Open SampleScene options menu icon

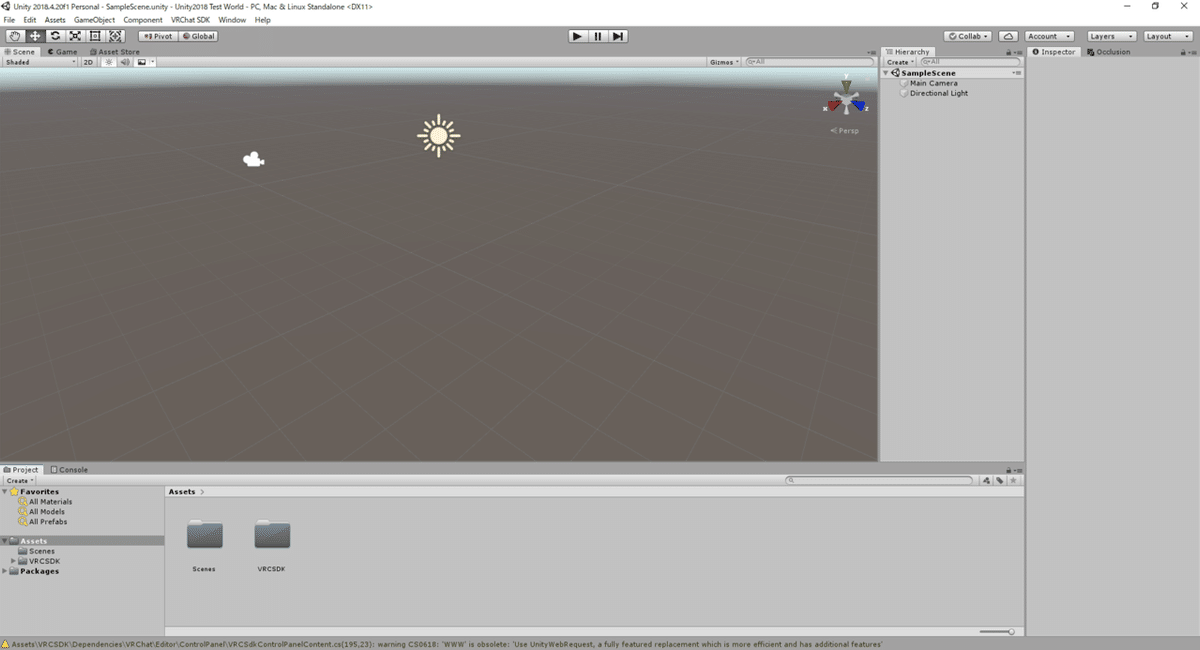1017,73
